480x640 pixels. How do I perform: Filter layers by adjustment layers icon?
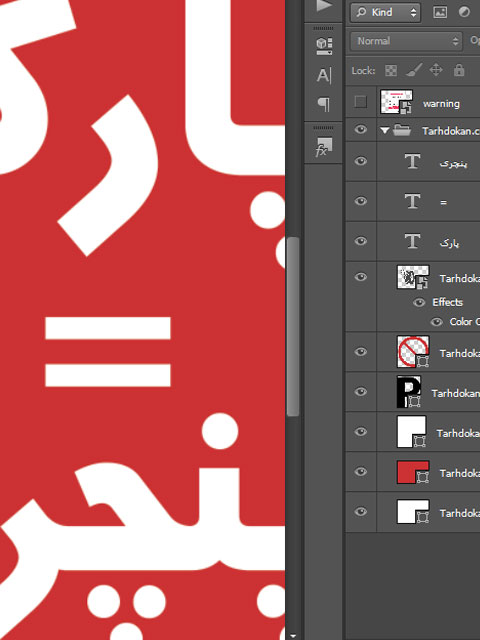tap(464, 12)
